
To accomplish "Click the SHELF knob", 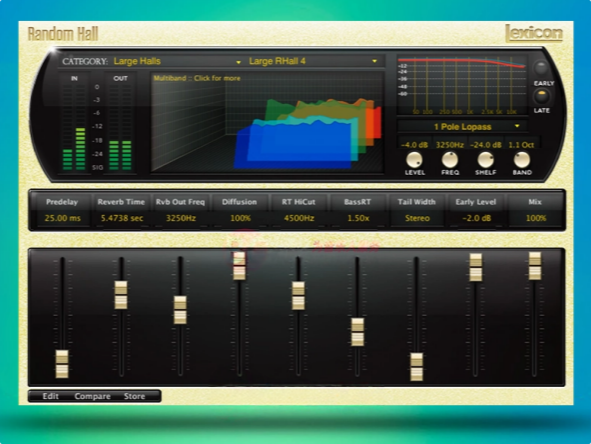I will tap(485, 160).
